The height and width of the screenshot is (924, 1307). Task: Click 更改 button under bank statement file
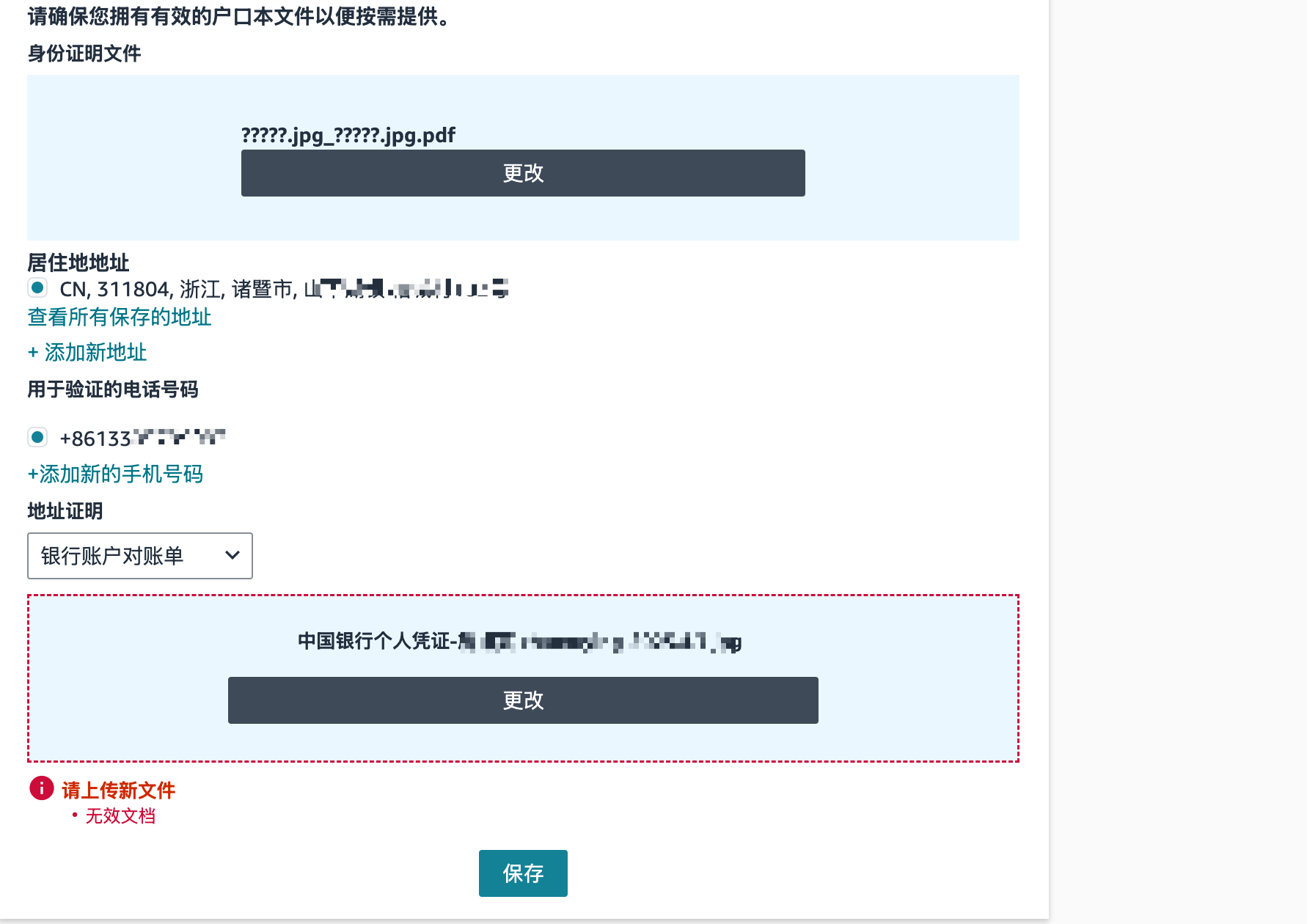click(523, 700)
